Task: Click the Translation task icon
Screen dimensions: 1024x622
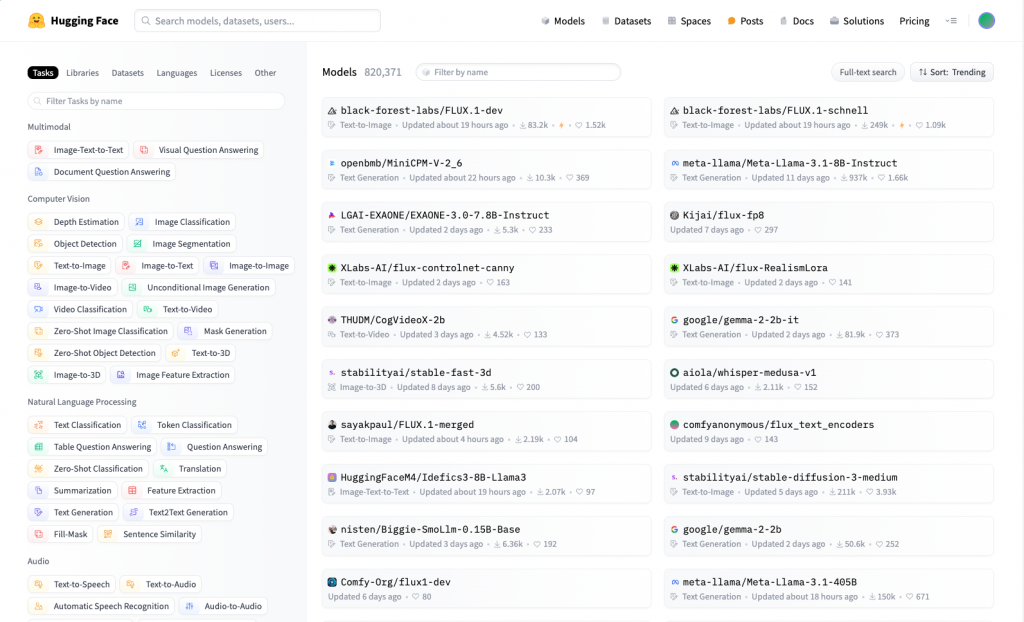Action: 164,468
